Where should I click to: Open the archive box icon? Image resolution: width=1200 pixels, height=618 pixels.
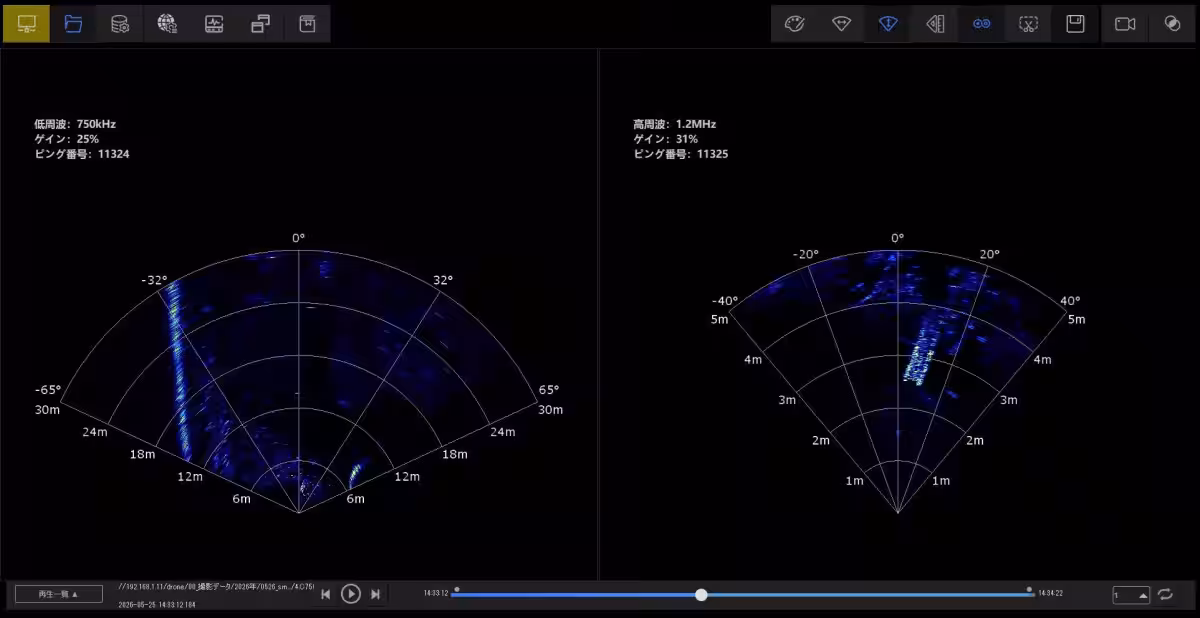pyautogui.click(x=308, y=24)
